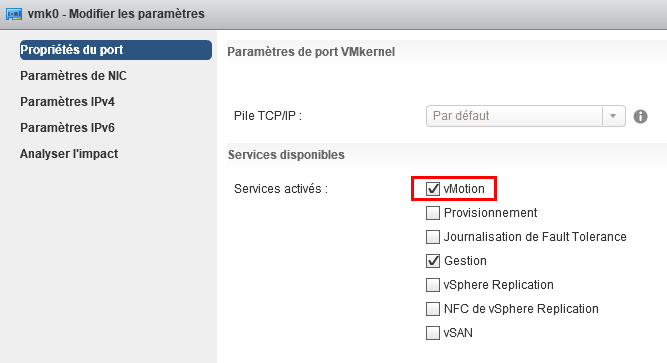667x363 pixels.
Task: Uncheck the Gestion service checkbox
Action: coord(433,260)
